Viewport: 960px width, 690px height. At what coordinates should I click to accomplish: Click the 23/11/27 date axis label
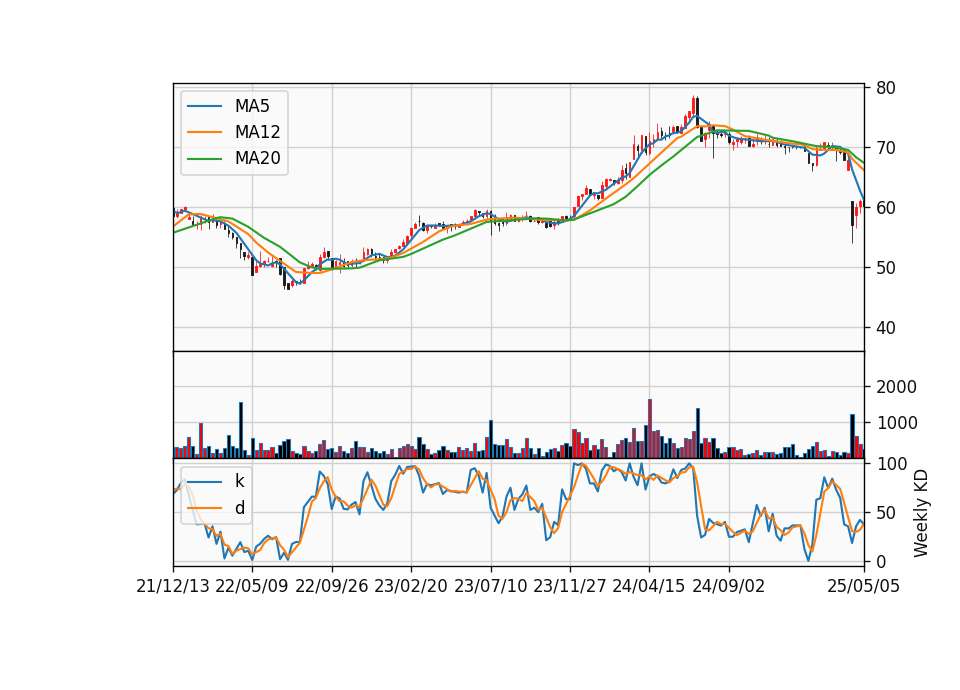[570, 586]
